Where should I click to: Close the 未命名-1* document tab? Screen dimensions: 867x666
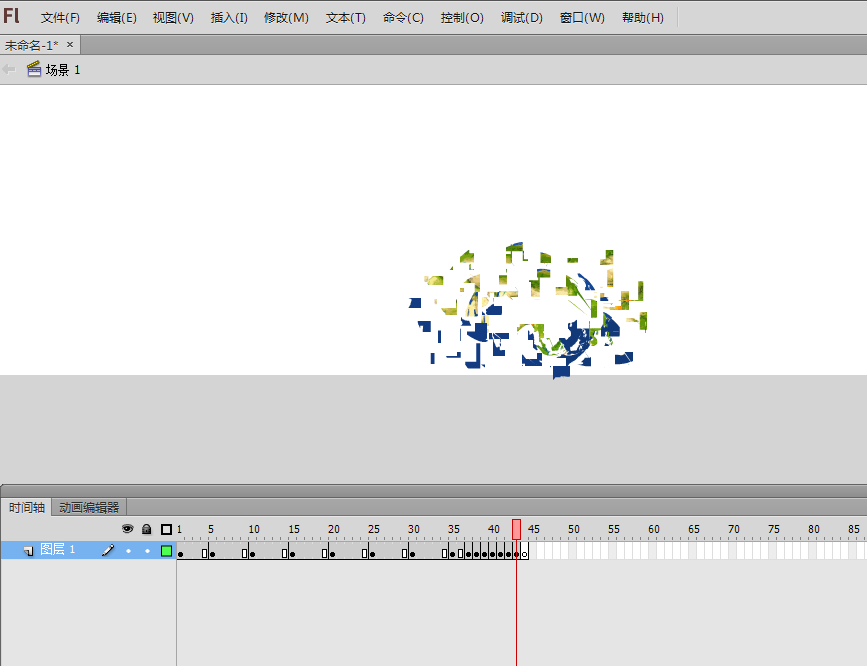[x=70, y=44]
